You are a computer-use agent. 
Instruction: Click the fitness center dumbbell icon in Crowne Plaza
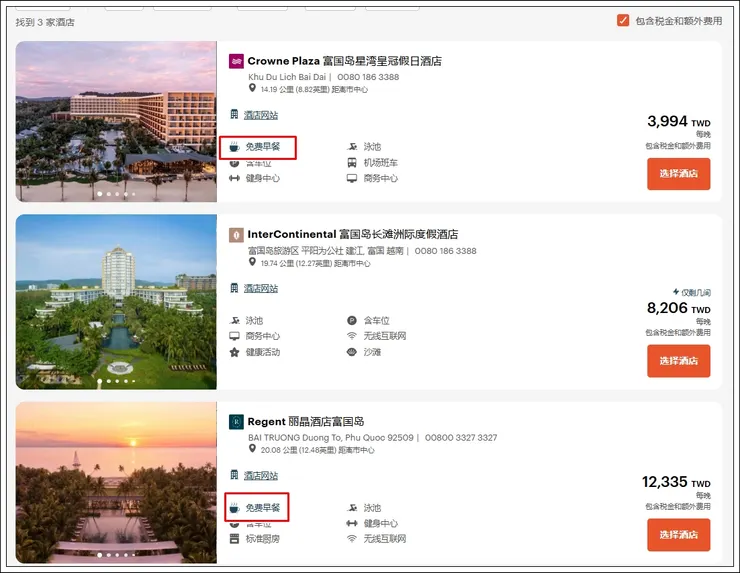pos(234,178)
